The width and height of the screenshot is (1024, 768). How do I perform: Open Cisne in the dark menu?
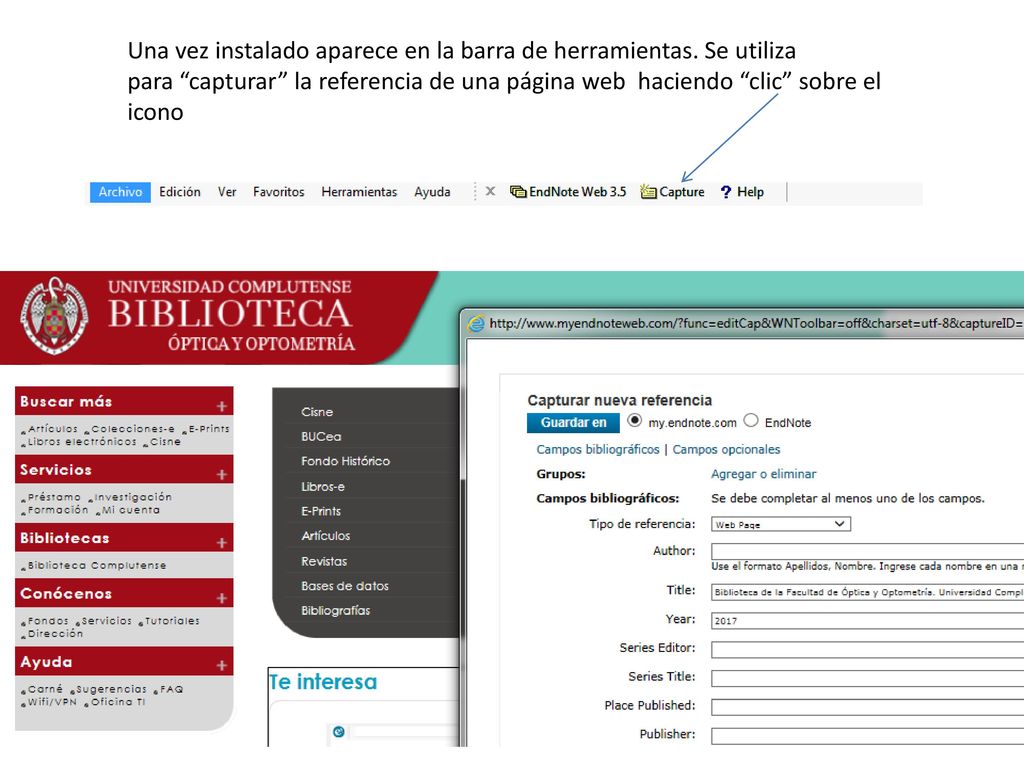(317, 412)
